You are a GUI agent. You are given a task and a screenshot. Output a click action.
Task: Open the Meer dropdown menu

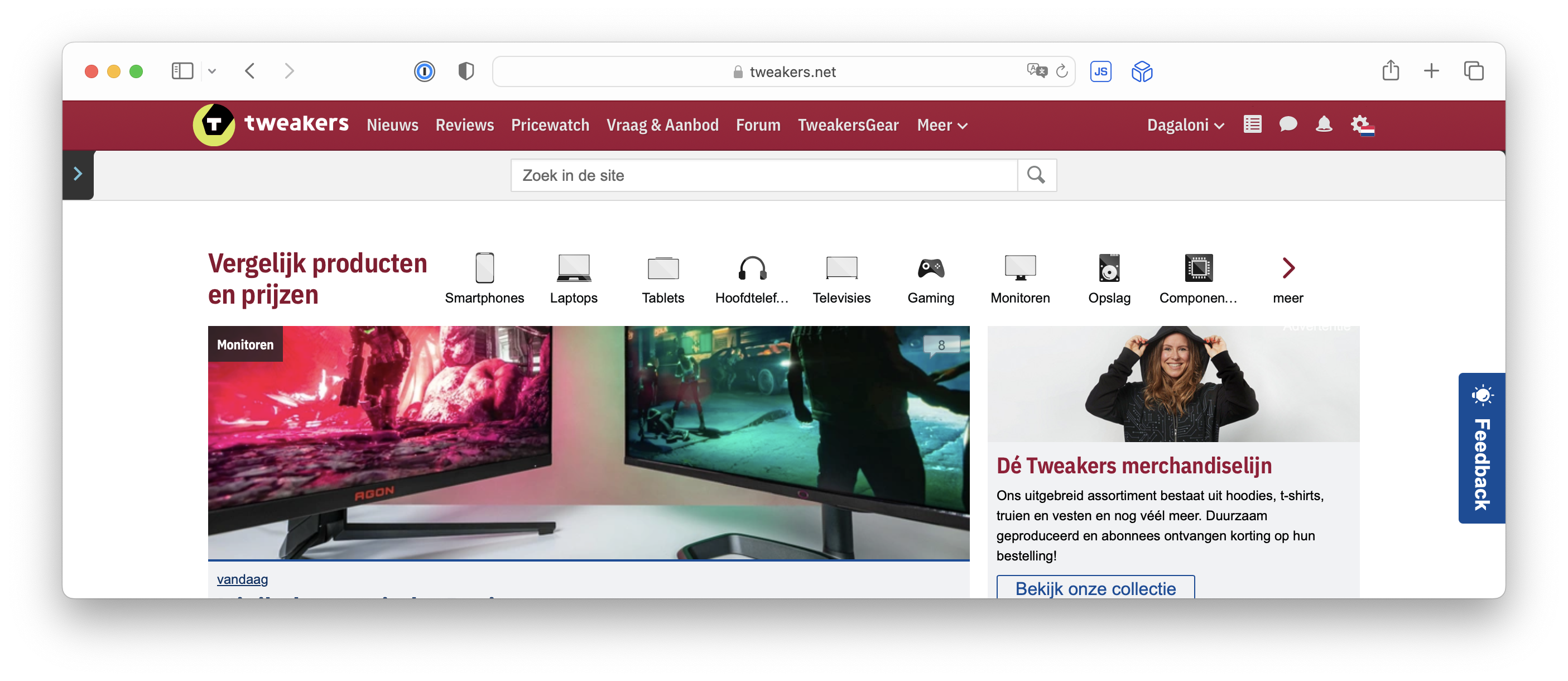coord(941,125)
